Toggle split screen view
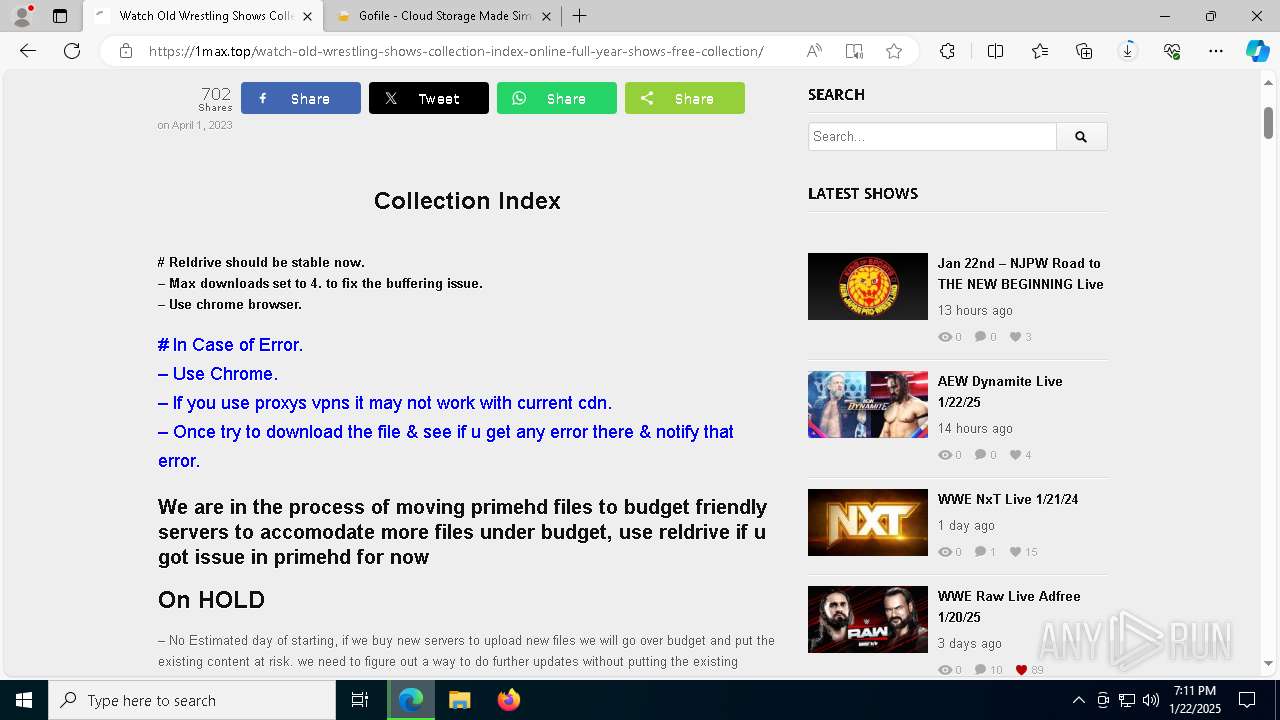The image size is (1280, 720). [x=995, y=51]
